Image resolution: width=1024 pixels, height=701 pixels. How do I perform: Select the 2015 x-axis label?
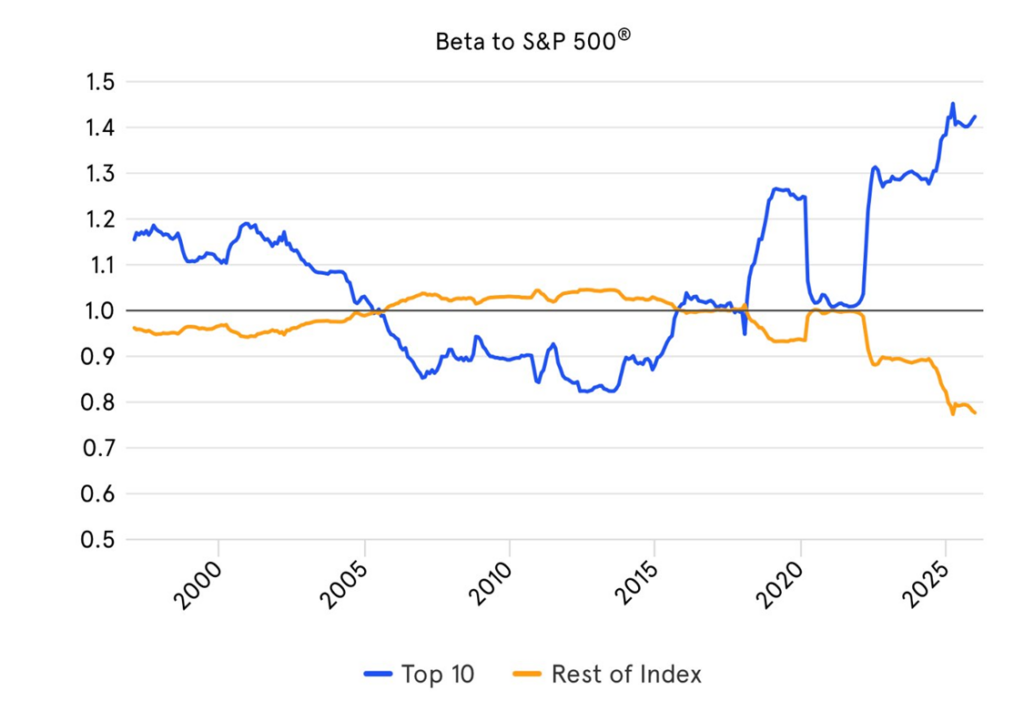(640, 585)
